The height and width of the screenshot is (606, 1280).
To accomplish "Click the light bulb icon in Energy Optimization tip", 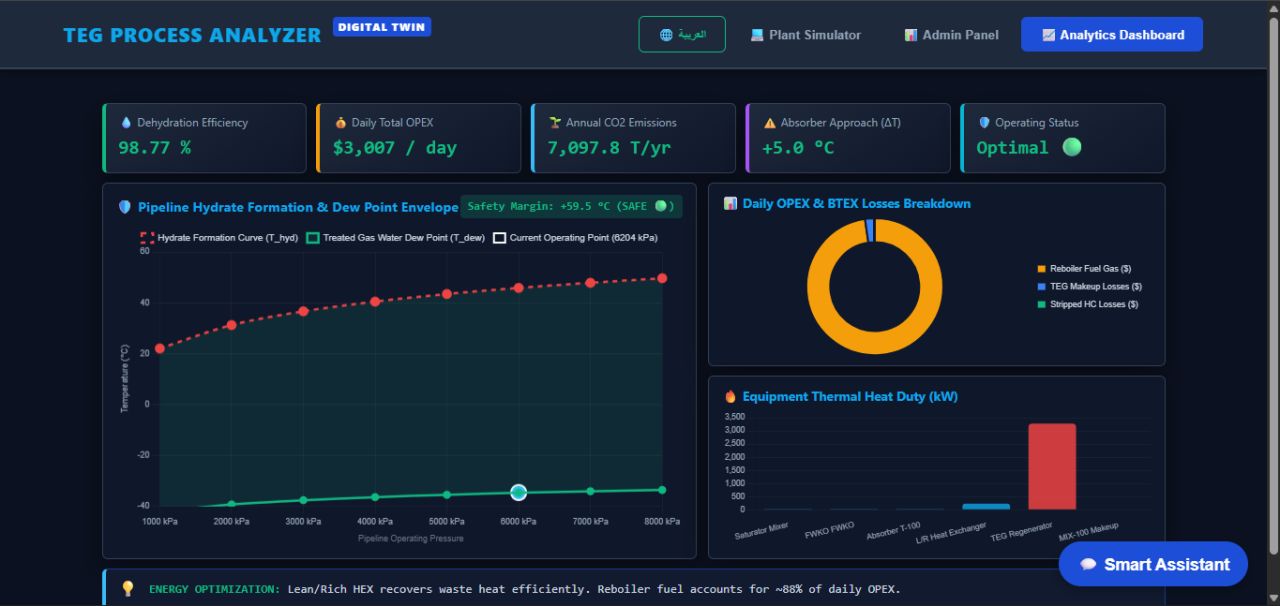I will pyautogui.click(x=128, y=589).
